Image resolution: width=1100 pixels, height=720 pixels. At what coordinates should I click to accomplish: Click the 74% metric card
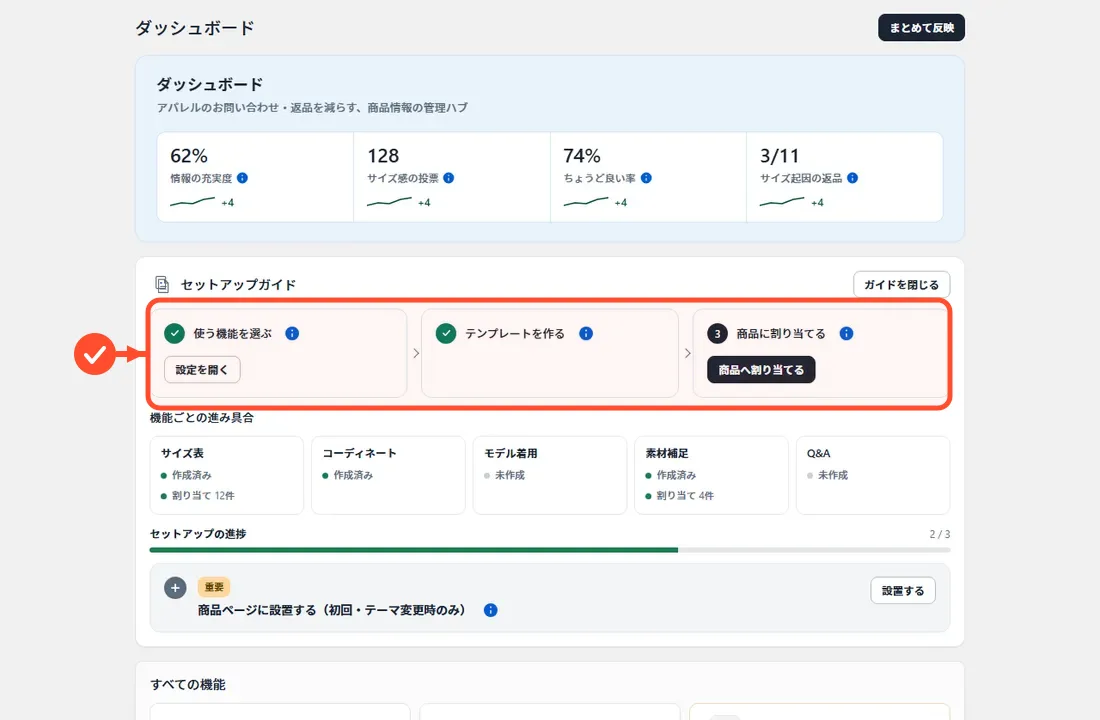[648, 177]
